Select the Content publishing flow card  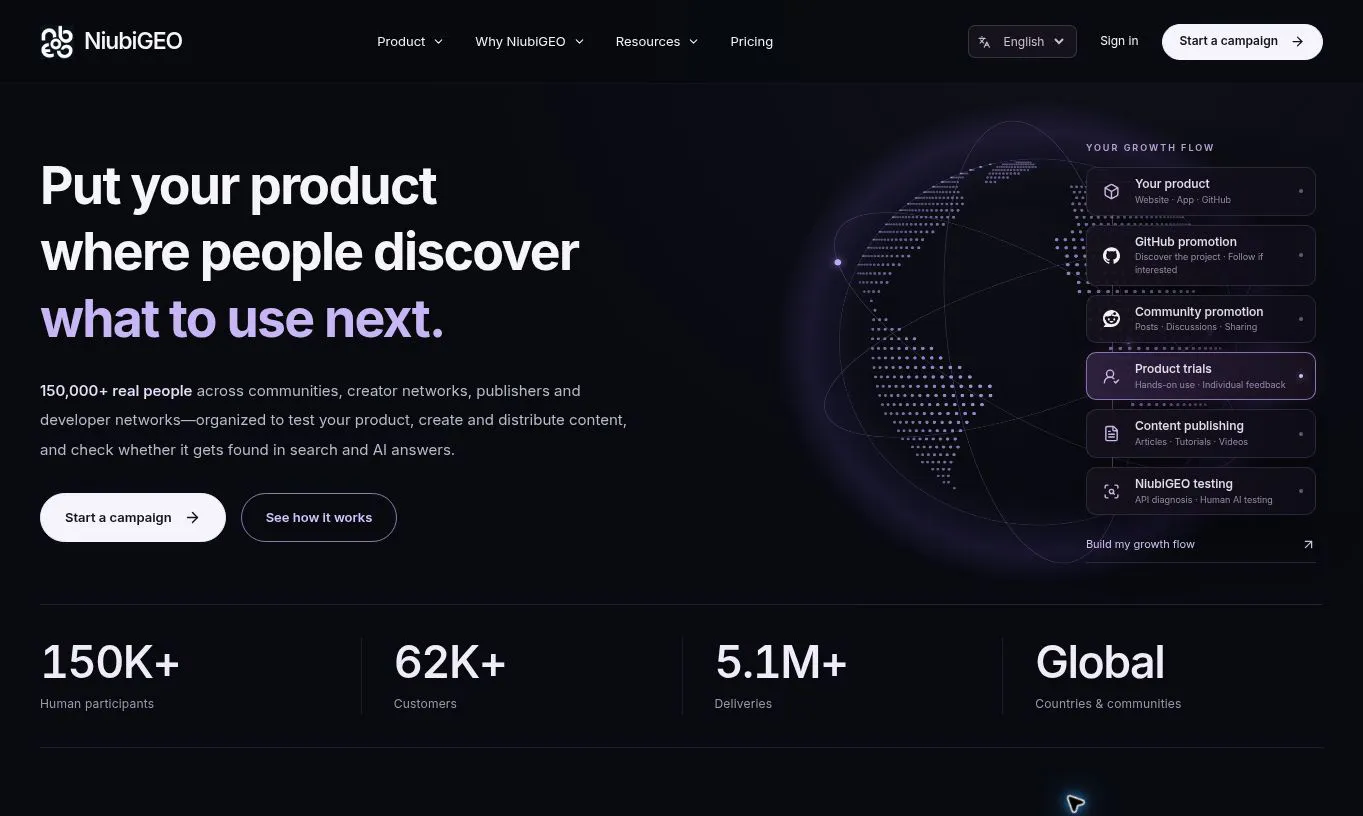click(1200, 433)
